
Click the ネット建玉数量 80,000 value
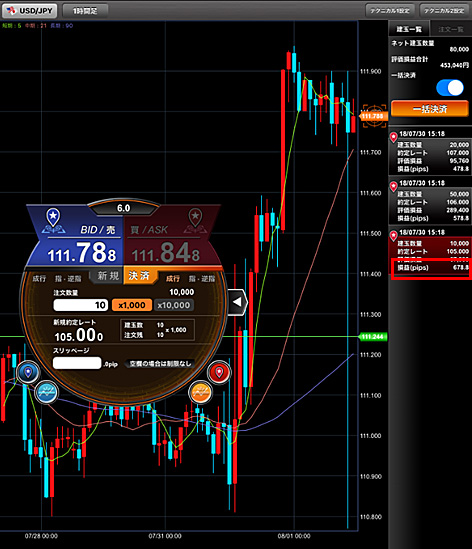point(459,49)
